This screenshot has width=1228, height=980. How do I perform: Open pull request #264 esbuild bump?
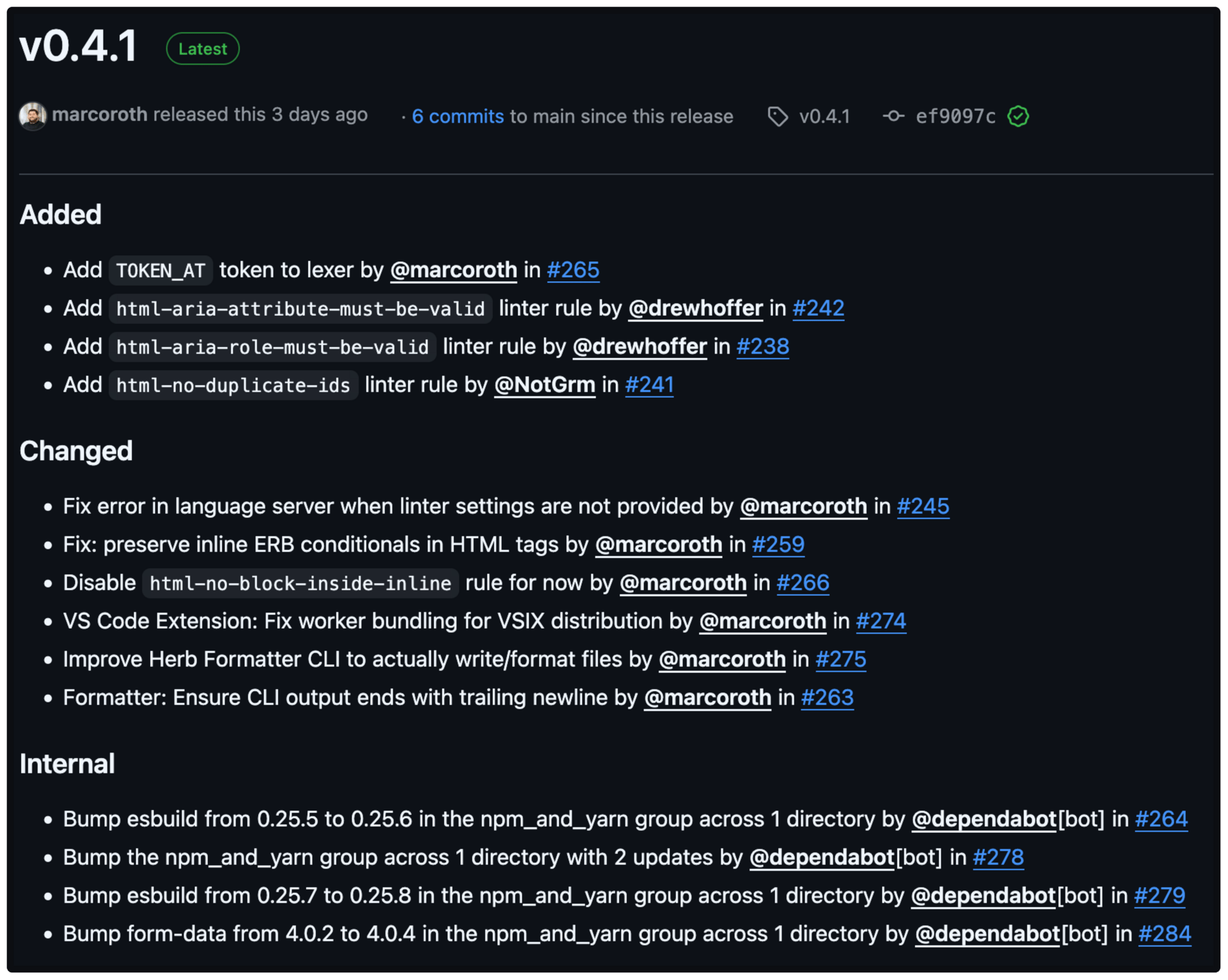(1161, 820)
